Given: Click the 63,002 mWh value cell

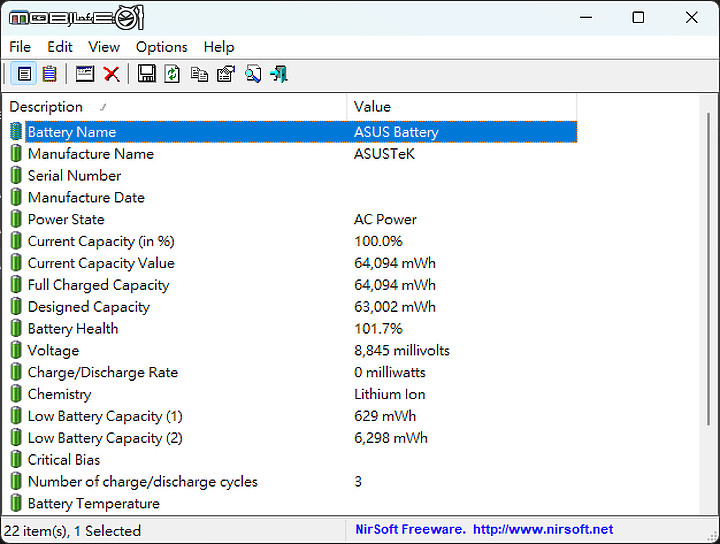Looking at the screenshot, I should pyautogui.click(x=395, y=307).
